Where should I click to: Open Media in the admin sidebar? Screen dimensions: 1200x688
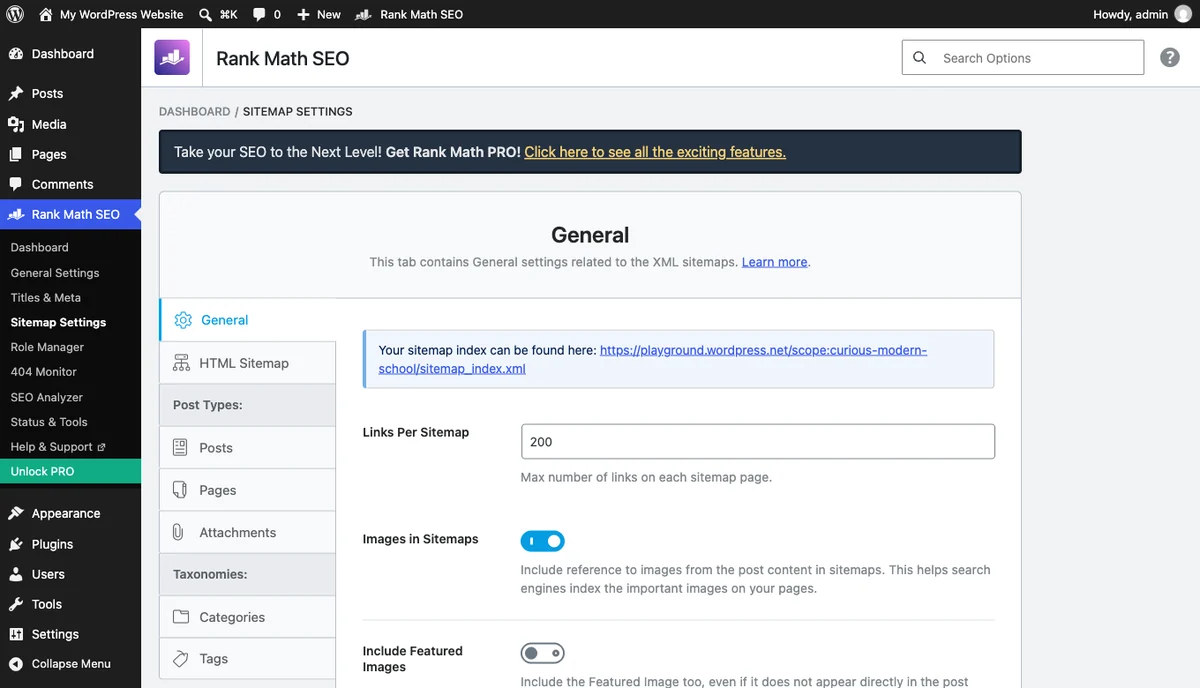(70, 124)
